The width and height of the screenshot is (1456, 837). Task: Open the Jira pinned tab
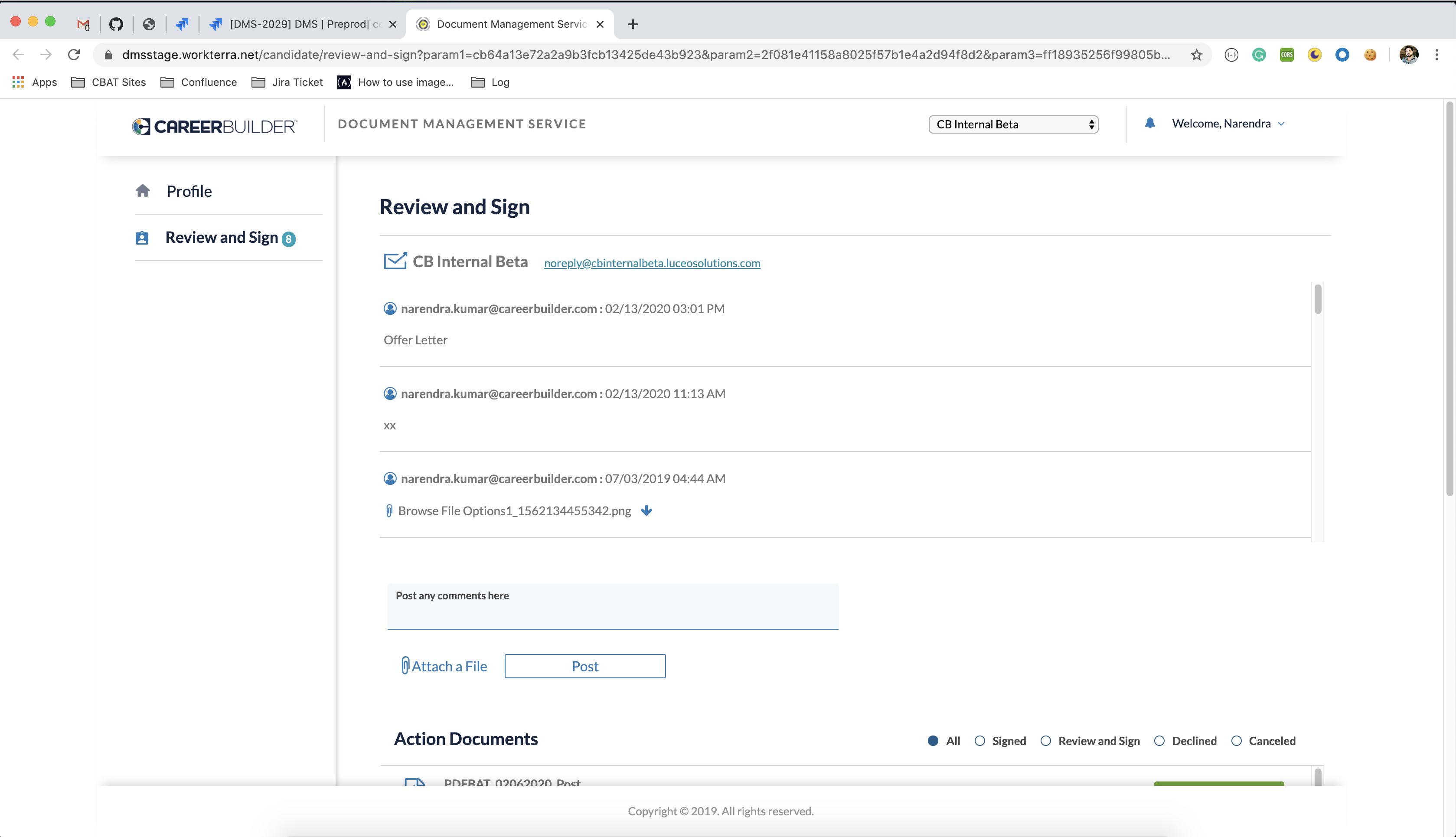182,24
